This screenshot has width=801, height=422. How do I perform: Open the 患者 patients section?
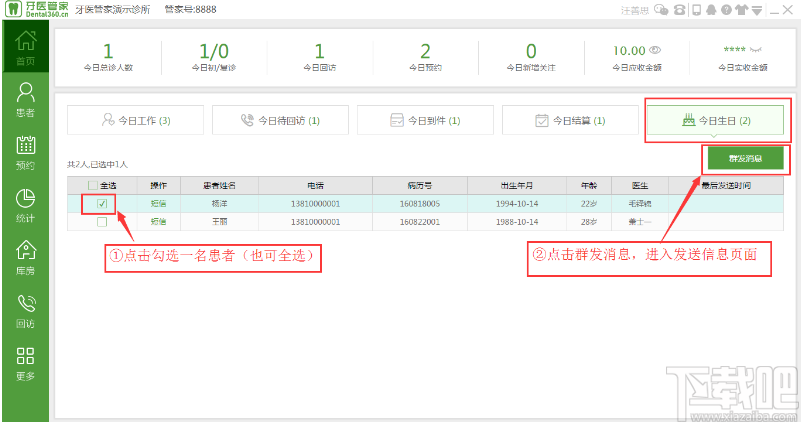[x=26, y=100]
